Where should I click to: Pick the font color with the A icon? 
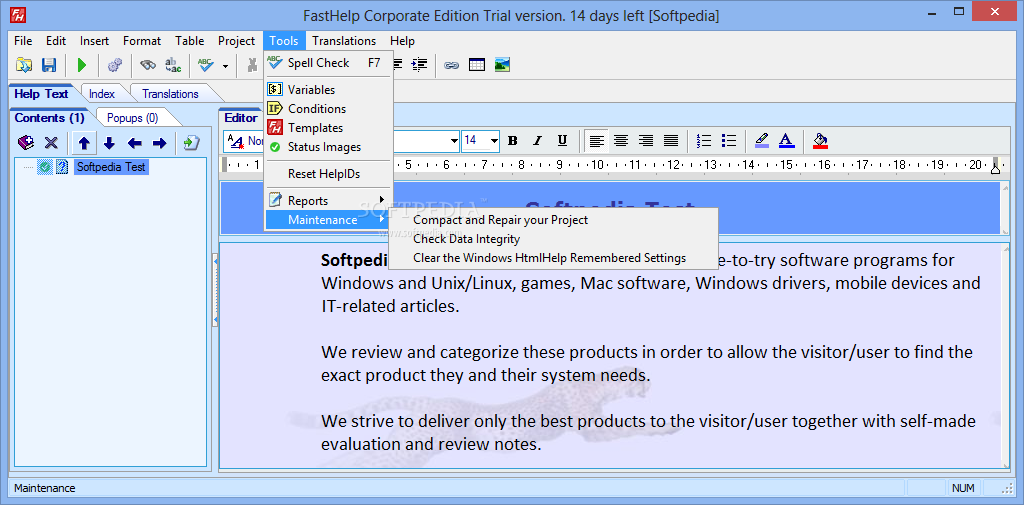tap(787, 140)
